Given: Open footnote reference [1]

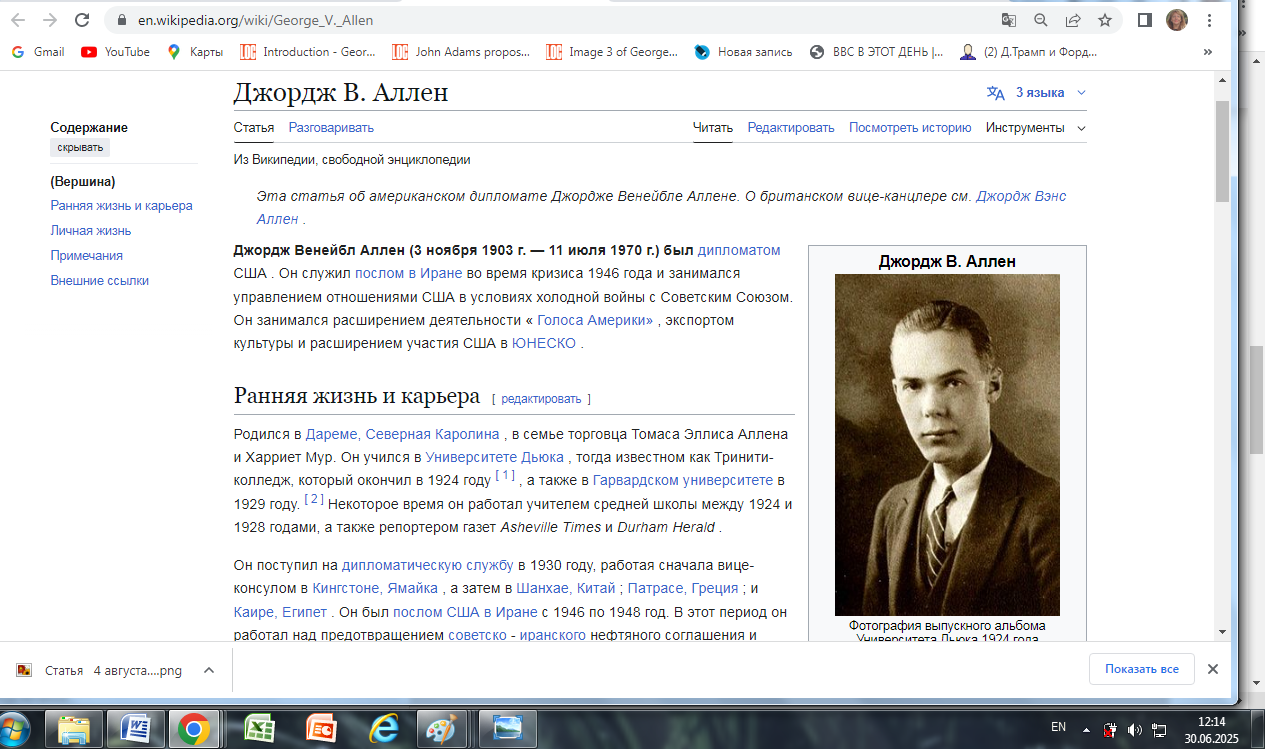Looking at the screenshot, I should (505, 475).
